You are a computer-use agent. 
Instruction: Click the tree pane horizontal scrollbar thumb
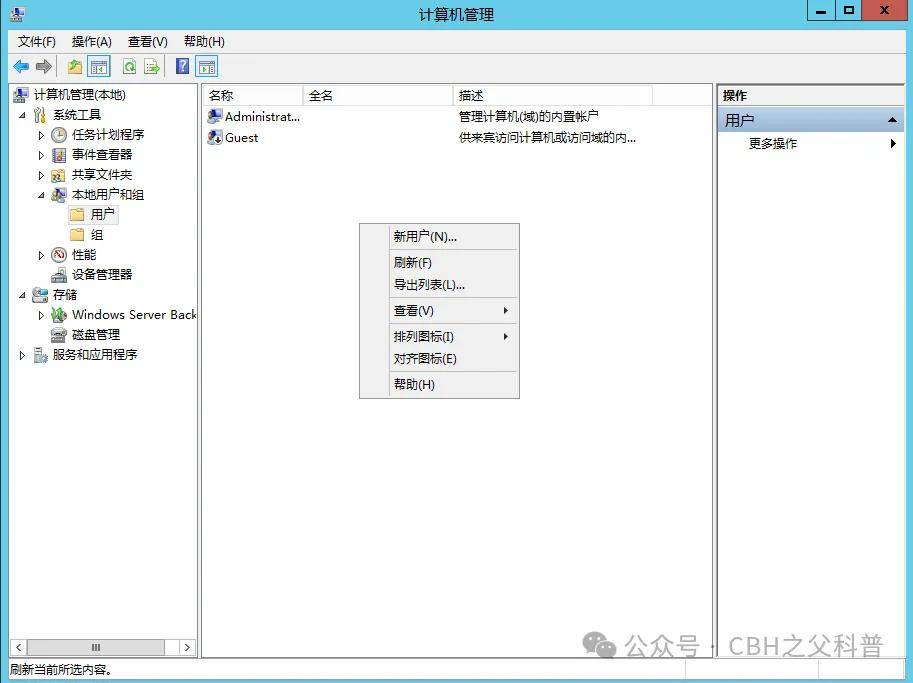click(x=96, y=648)
